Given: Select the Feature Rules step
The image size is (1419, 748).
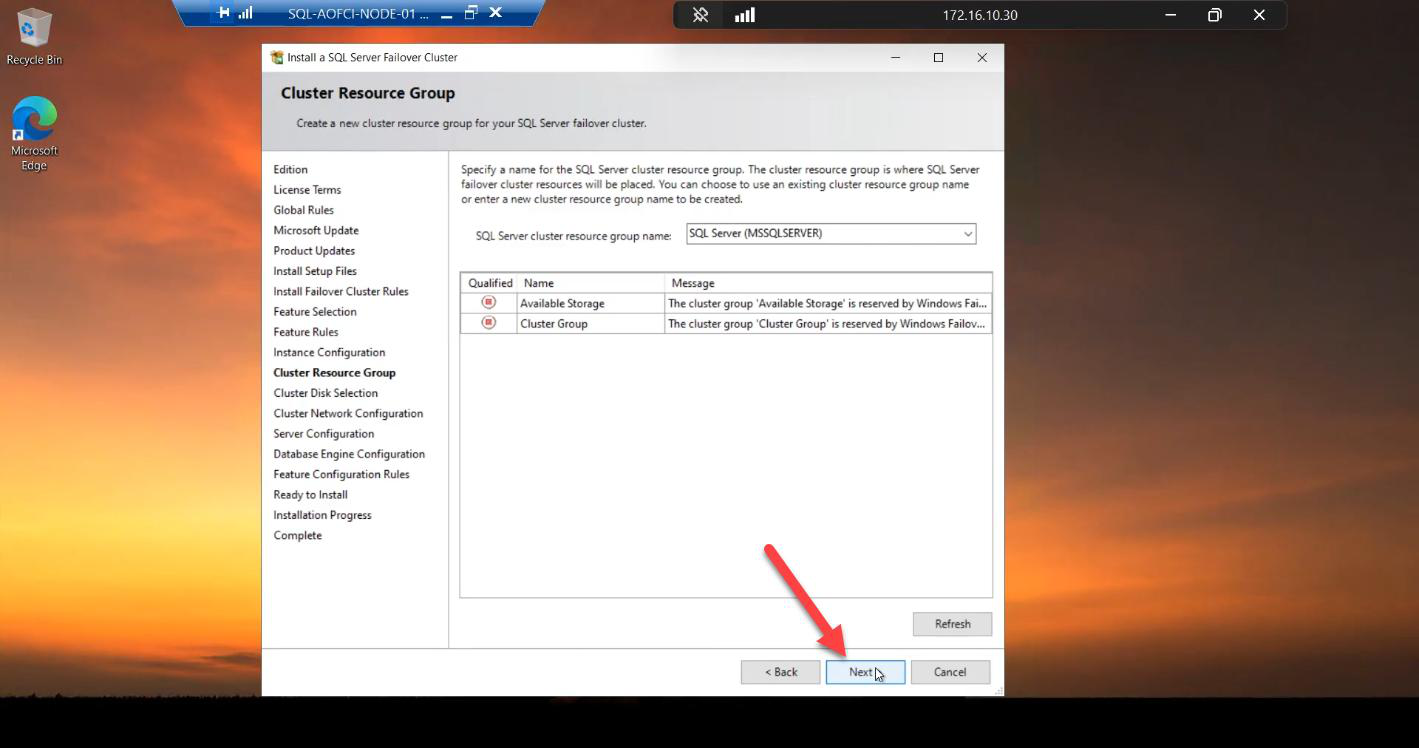Looking at the screenshot, I should point(306,332).
